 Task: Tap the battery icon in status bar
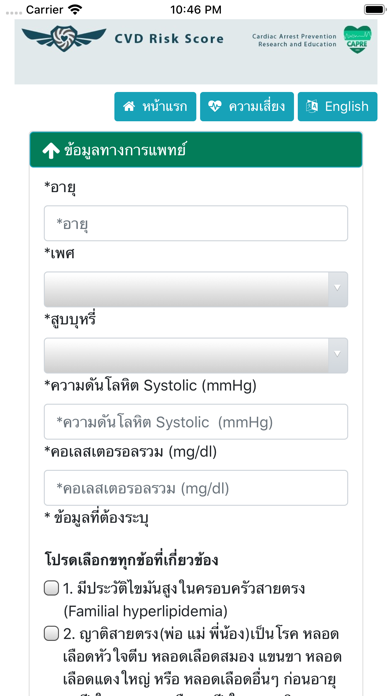pyautogui.click(x=374, y=9)
